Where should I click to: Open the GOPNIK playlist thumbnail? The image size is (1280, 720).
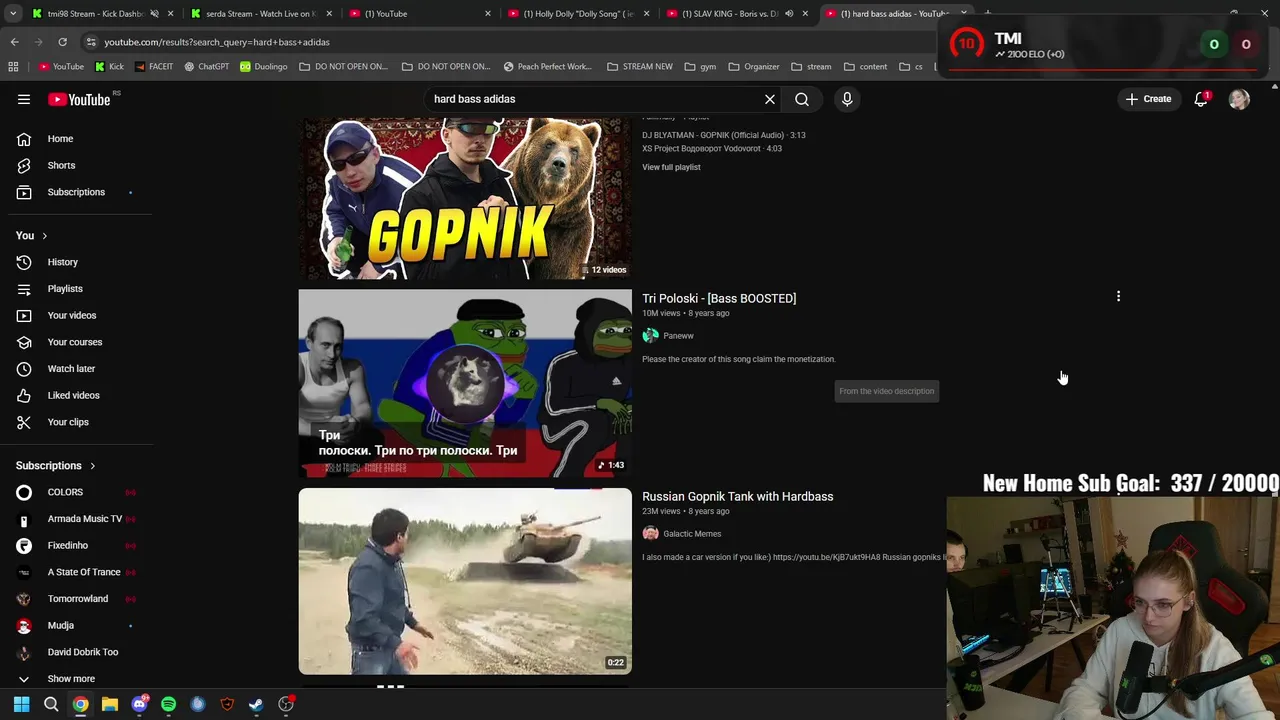point(465,198)
